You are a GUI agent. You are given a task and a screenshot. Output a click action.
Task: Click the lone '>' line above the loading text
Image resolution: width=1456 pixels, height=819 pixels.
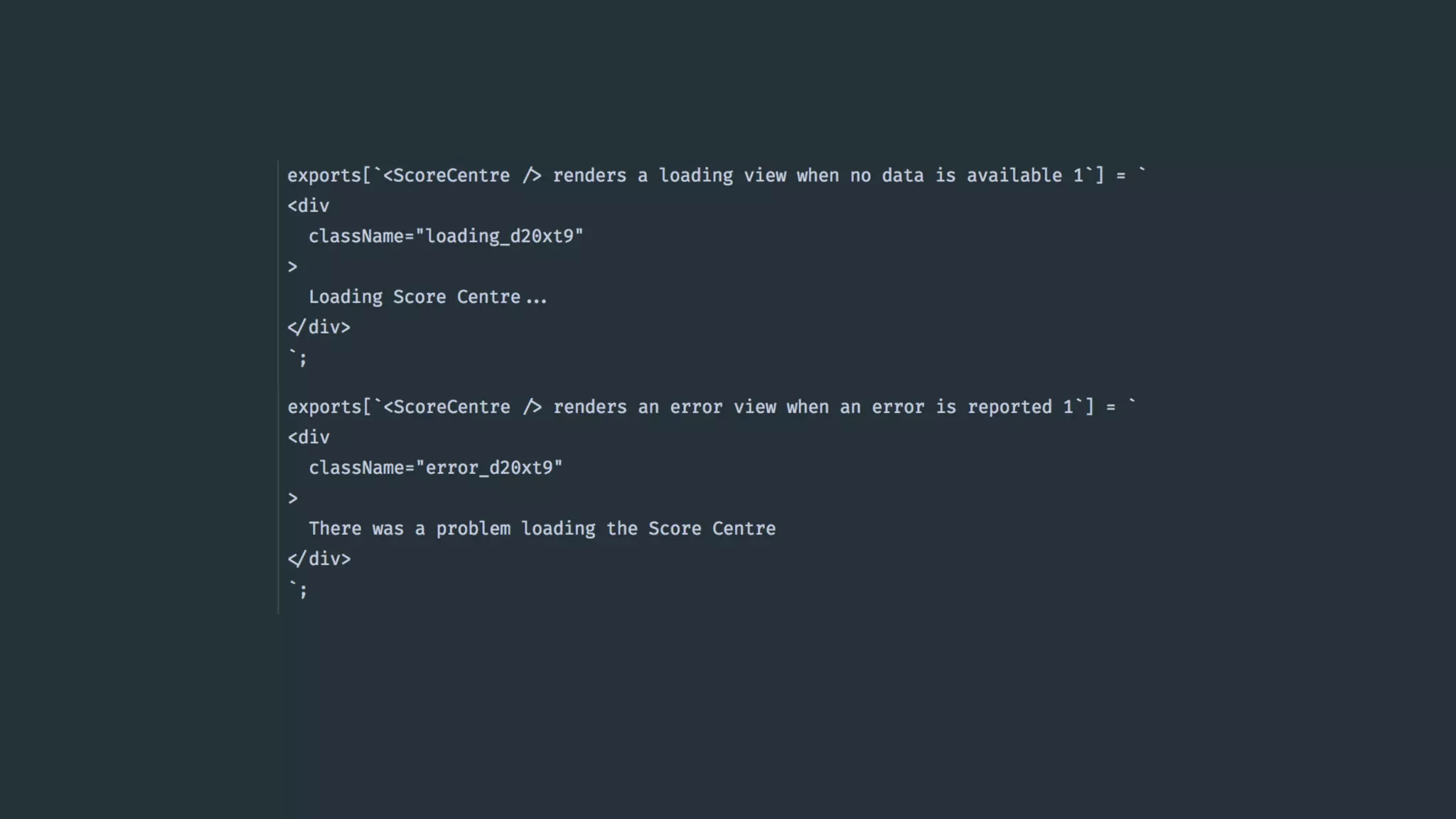(292, 267)
